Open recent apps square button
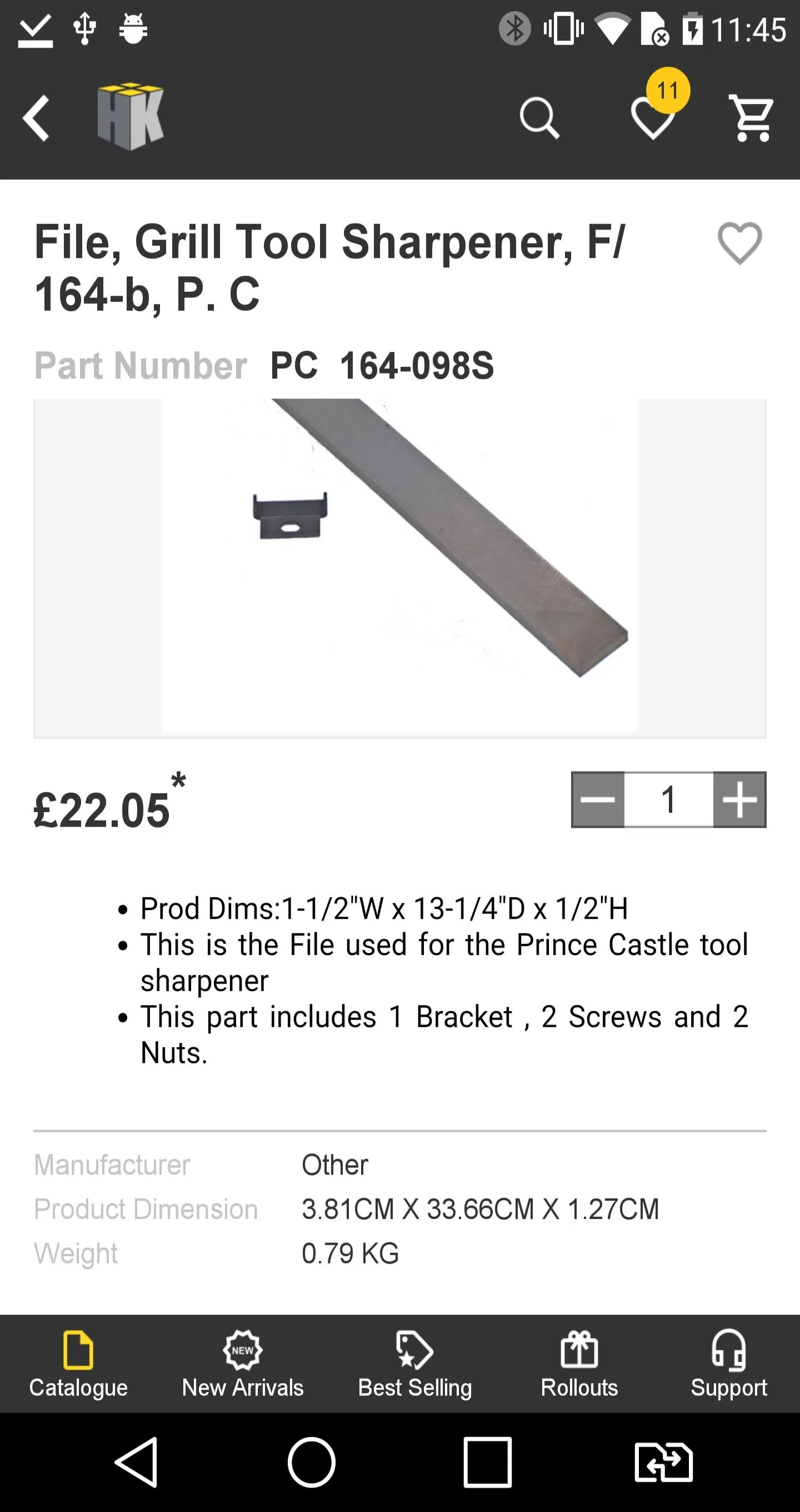The height and width of the screenshot is (1512, 800). tap(487, 1461)
